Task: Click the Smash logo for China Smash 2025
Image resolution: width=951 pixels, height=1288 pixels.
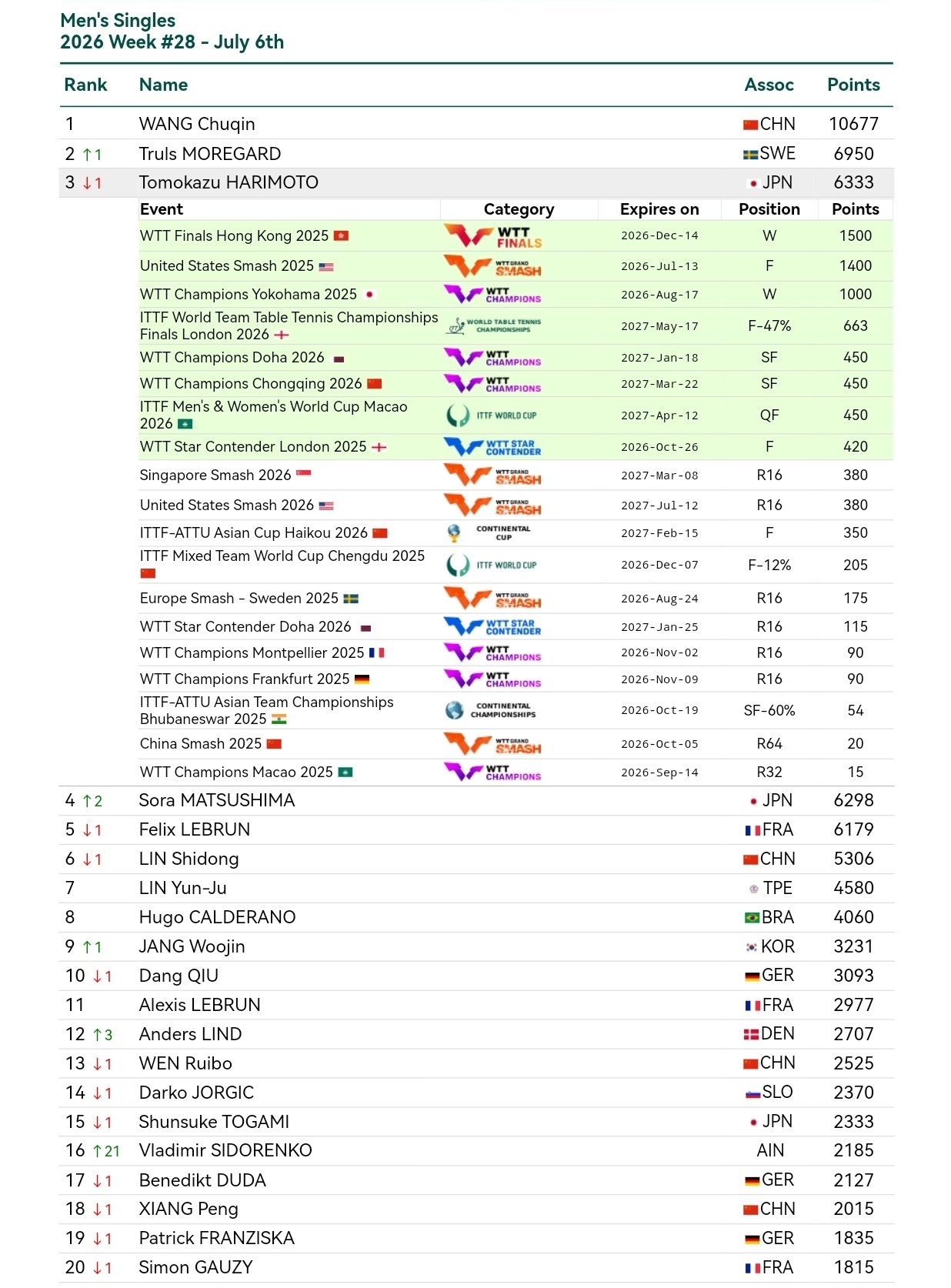Action: click(x=493, y=744)
